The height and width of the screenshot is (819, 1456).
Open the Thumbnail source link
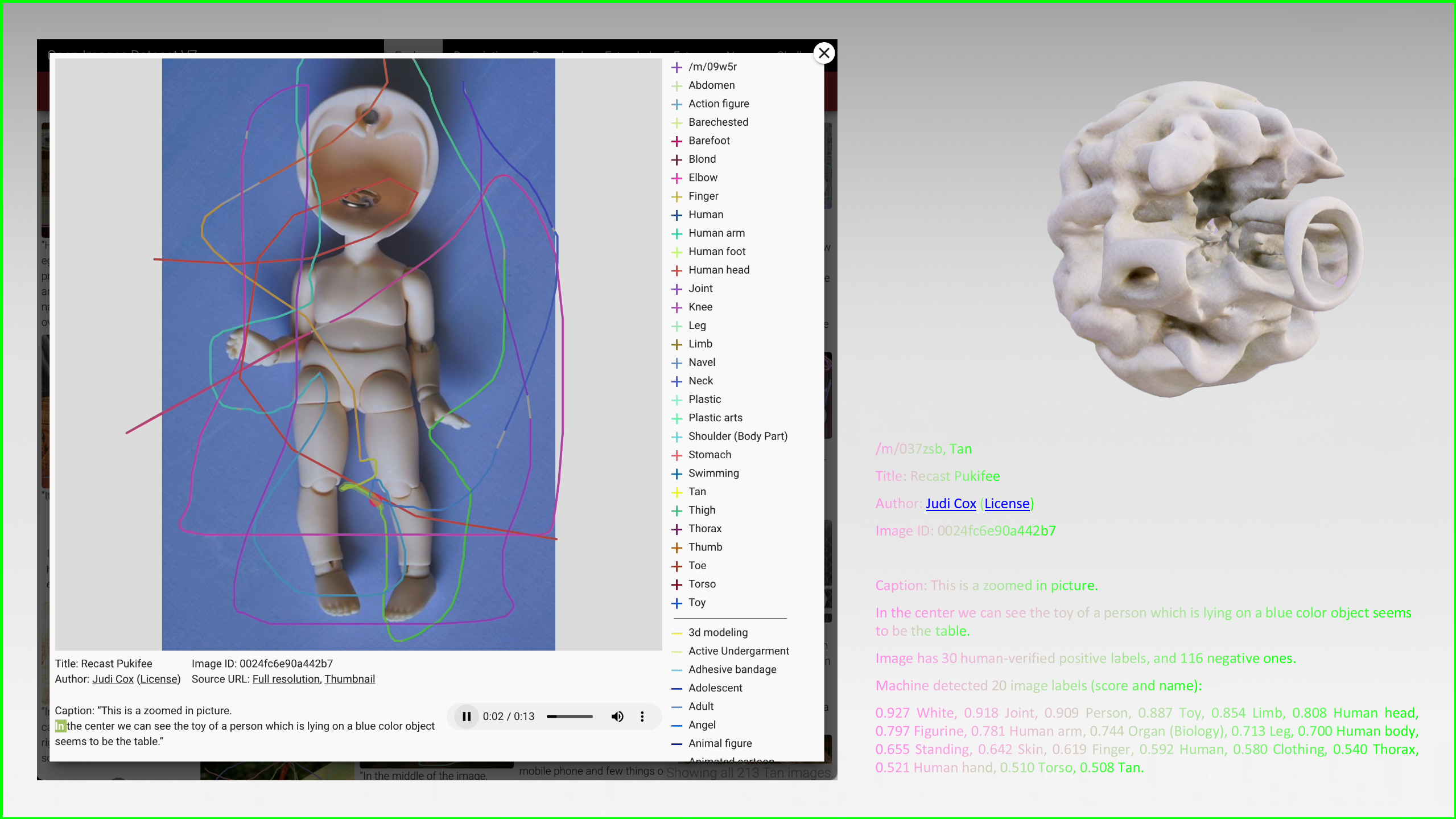point(349,679)
